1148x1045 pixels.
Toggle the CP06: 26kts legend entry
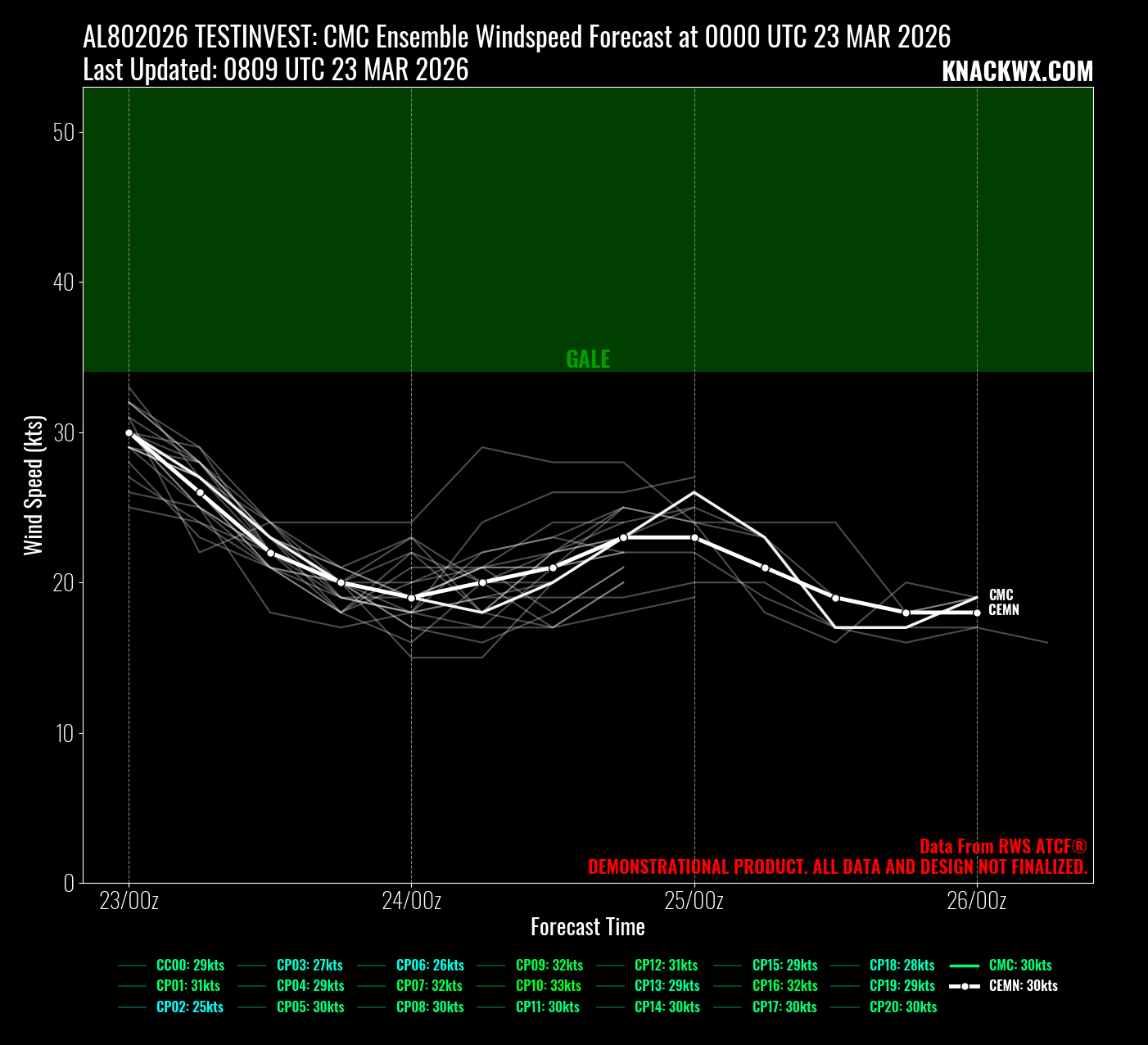click(x=430, y=966)
